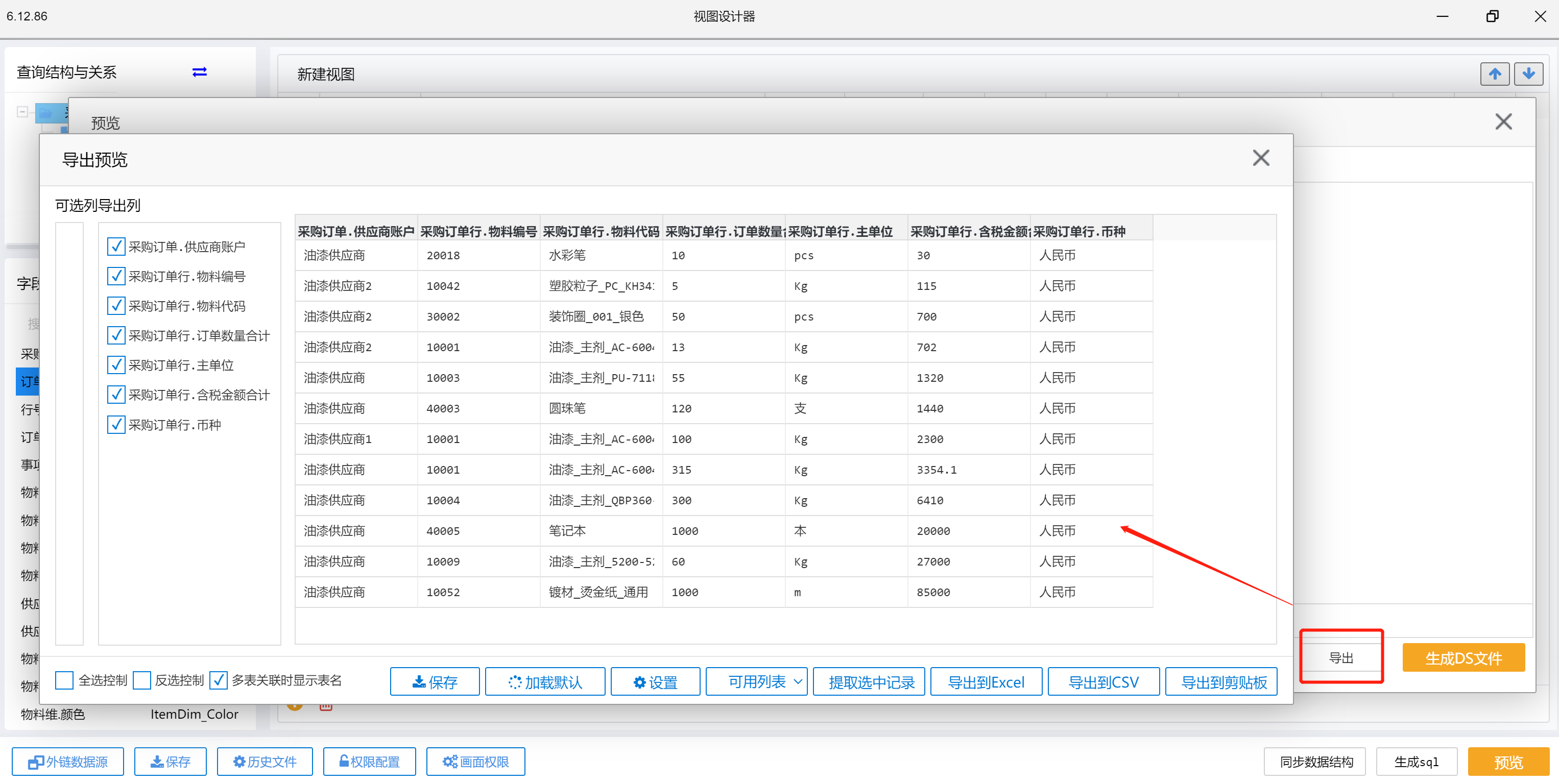
Task: Select the cell 镀材_烫金纸_通用
Action: click(x=601, y=592)
